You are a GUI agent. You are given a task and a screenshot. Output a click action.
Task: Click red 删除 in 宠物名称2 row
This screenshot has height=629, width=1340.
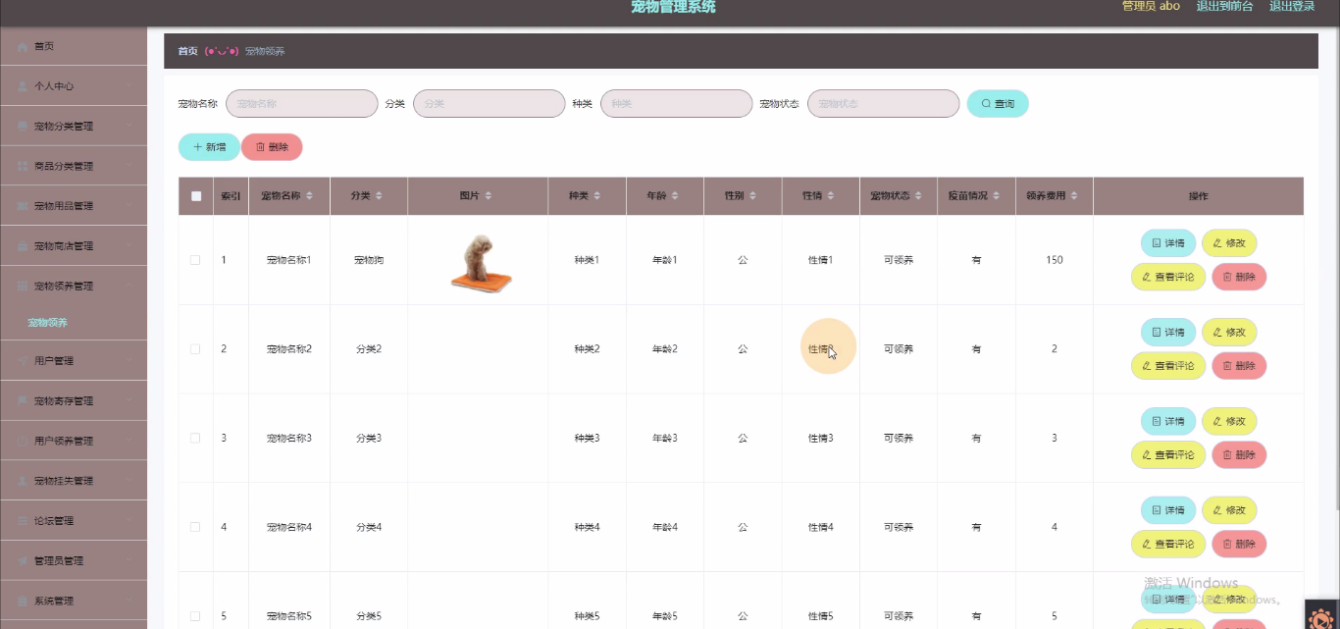click(1239, 366)
